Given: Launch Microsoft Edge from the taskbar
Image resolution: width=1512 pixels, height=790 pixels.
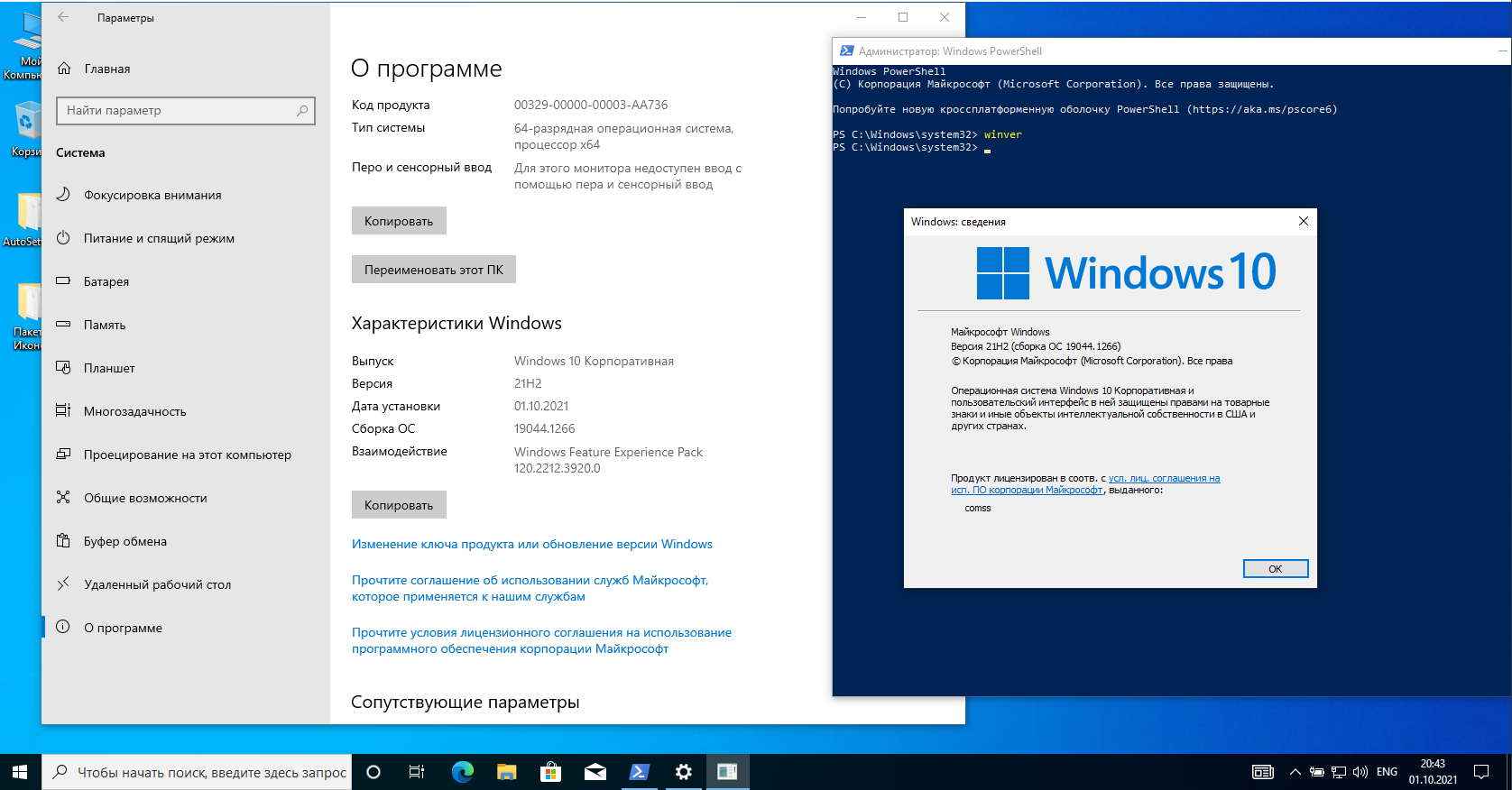Looking at the screenshot, I should pyautogui.click(x=463, y=772).
